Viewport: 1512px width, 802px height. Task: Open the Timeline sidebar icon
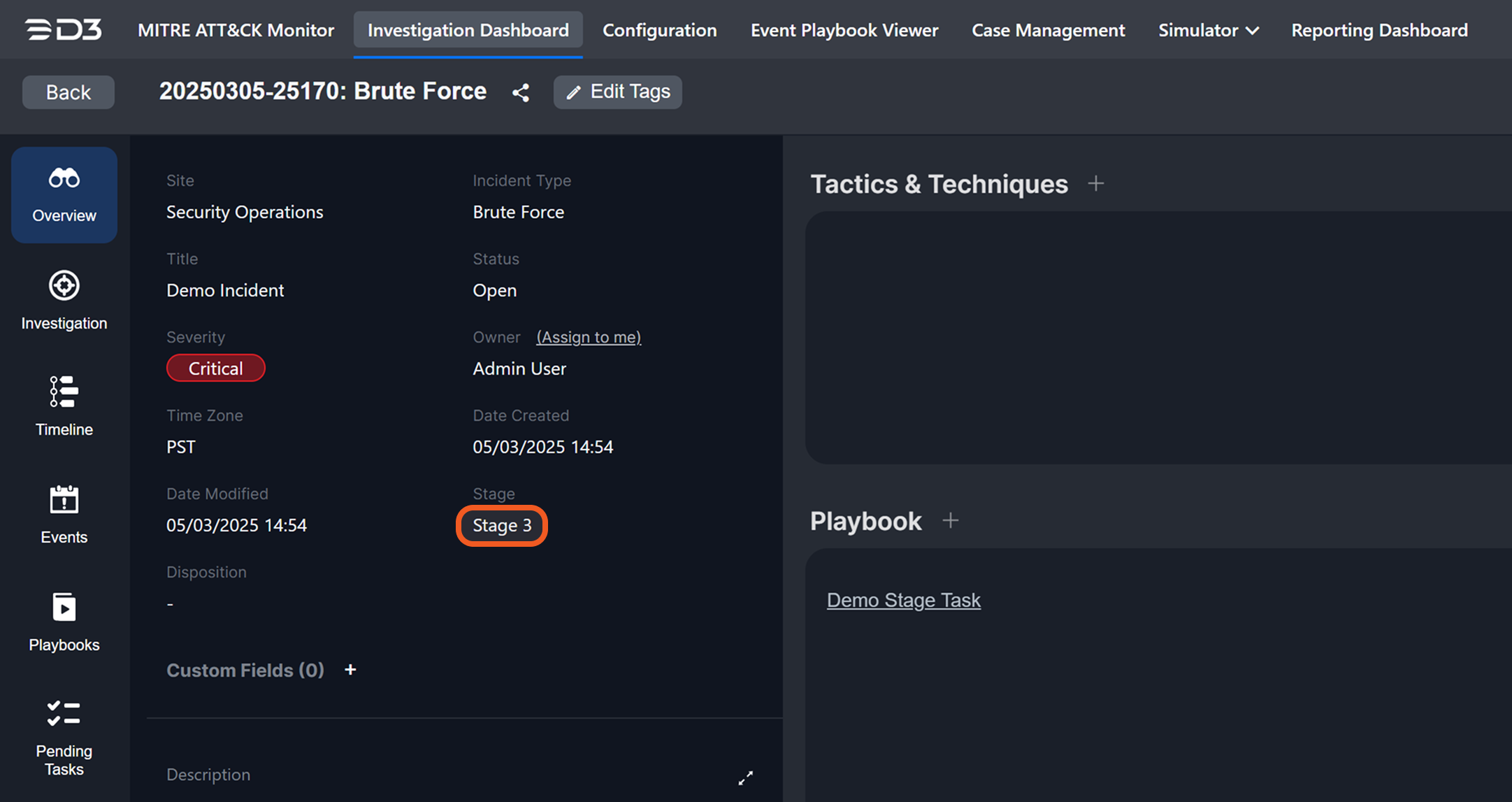click(x=64, y=392)
